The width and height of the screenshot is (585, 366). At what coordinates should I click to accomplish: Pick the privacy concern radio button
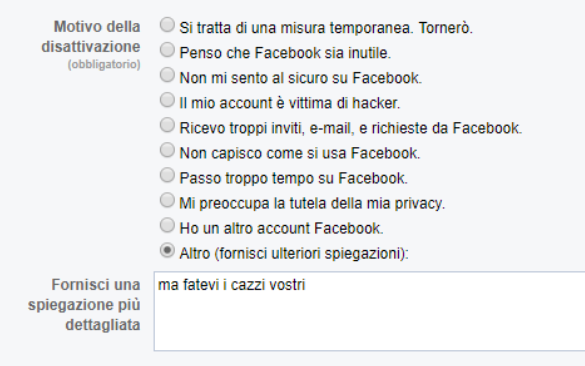coord(167,200)
